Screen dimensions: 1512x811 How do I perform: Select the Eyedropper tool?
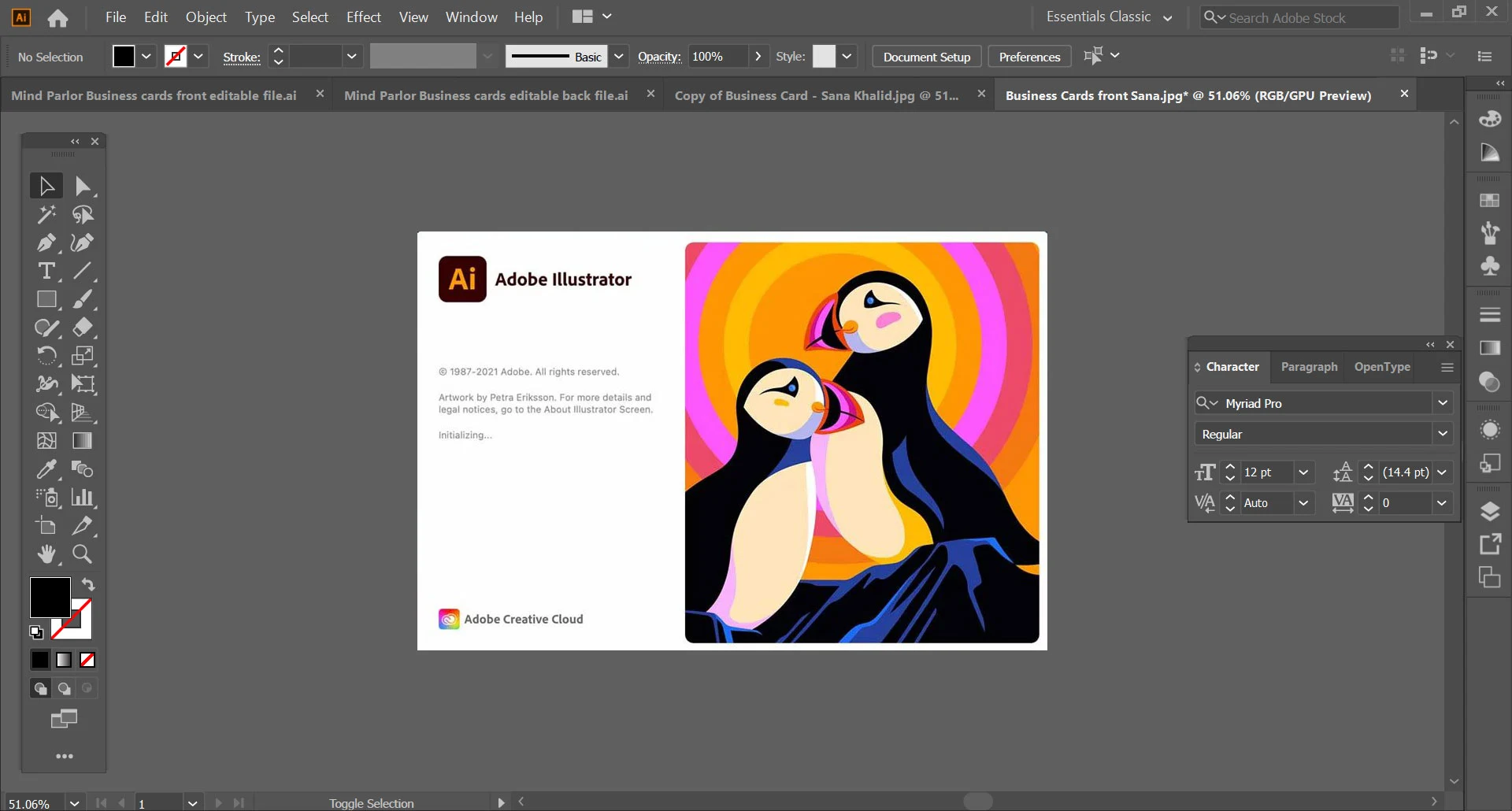(45, 469)
